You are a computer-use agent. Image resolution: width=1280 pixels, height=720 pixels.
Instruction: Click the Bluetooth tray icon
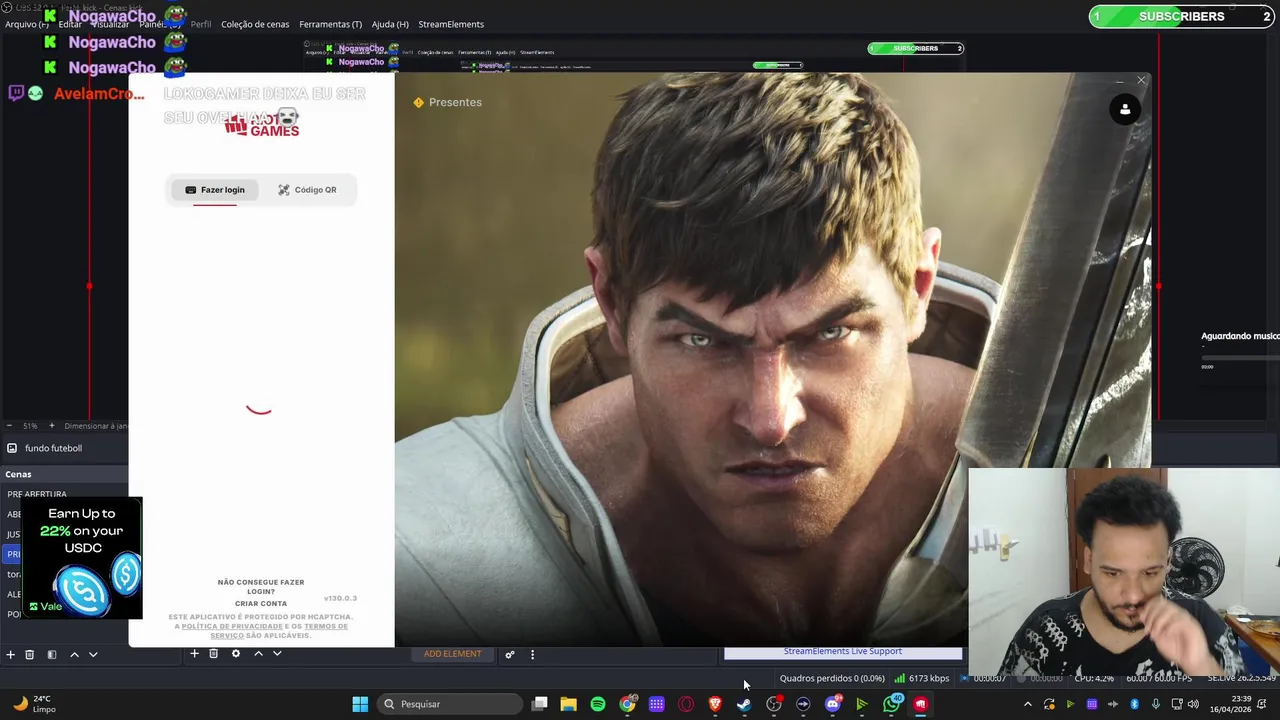[1135, 704]
